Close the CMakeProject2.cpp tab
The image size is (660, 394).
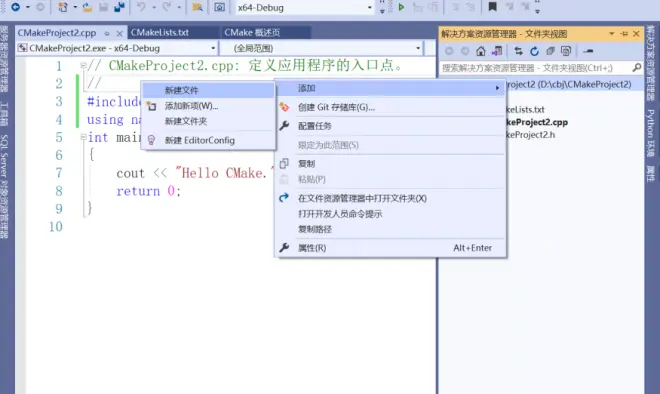[x=120, y=33]
